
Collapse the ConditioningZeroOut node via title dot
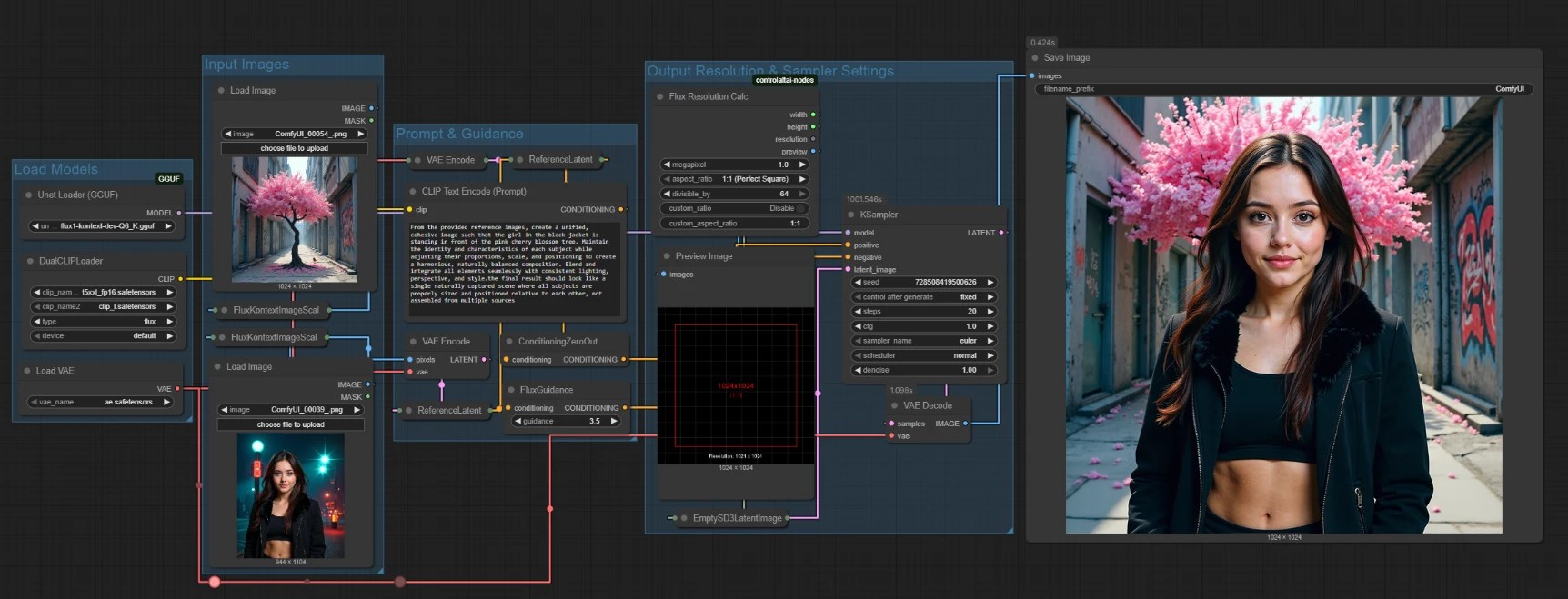(x=509, y=342)
